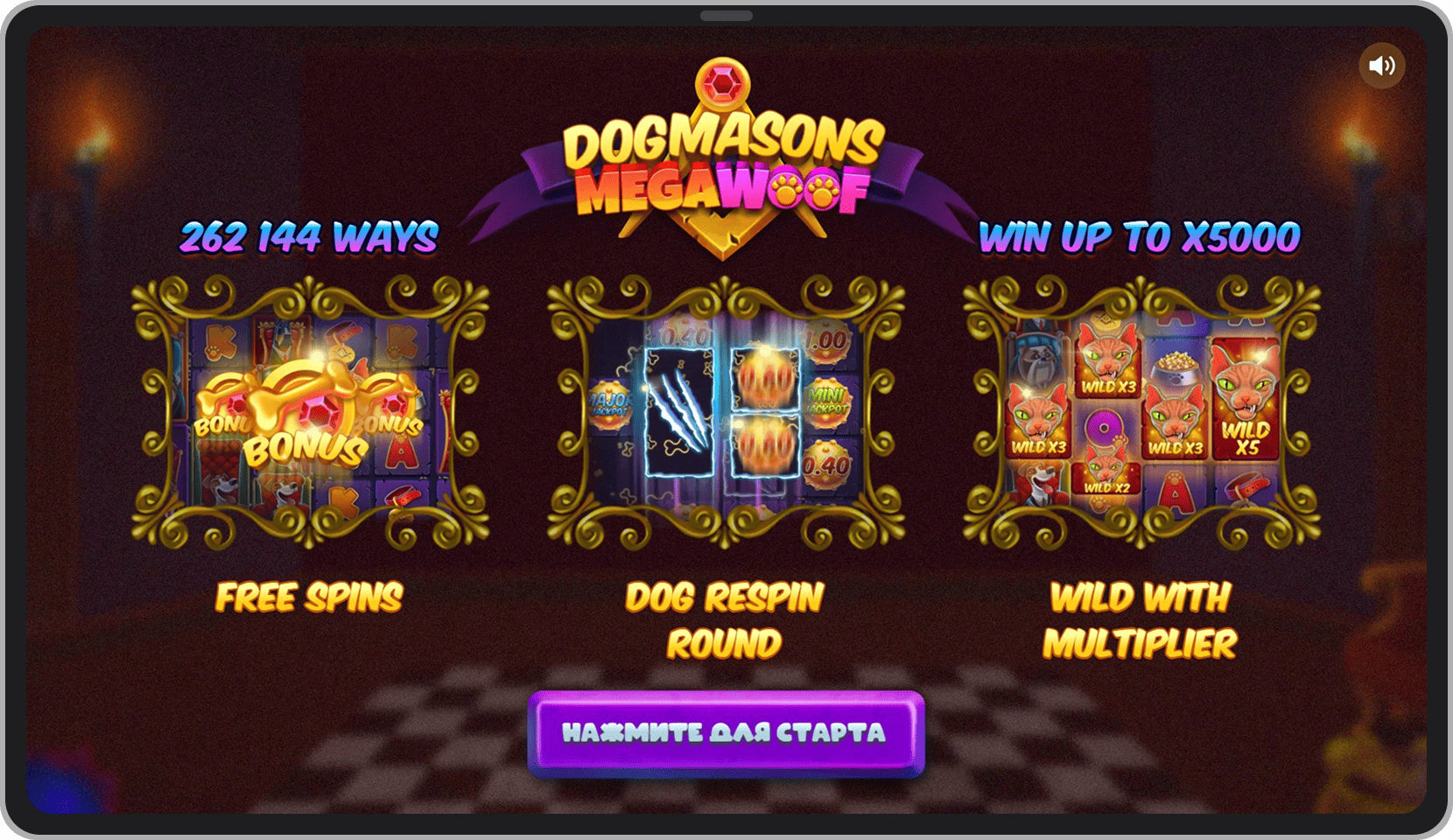Click the Wild with Multiplier caption
The width and height of the screenshot is (1453, 840).
[1141, 620]
